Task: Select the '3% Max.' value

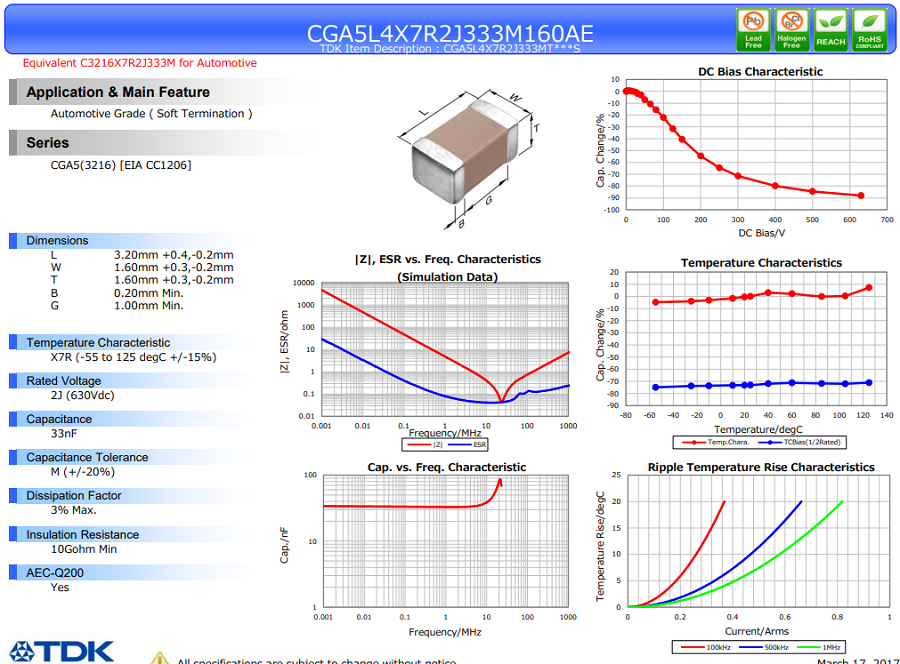Action: pos(73,510)
